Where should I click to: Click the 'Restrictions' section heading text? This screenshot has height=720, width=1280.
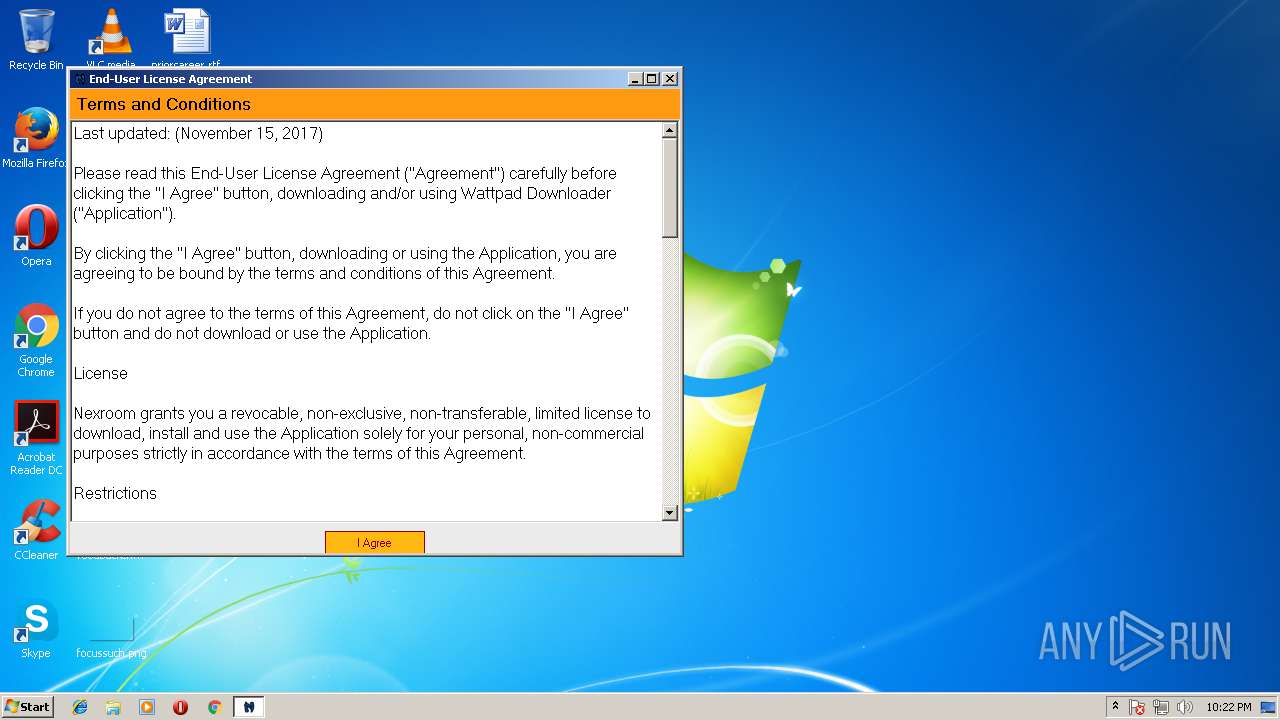(115, 493)
